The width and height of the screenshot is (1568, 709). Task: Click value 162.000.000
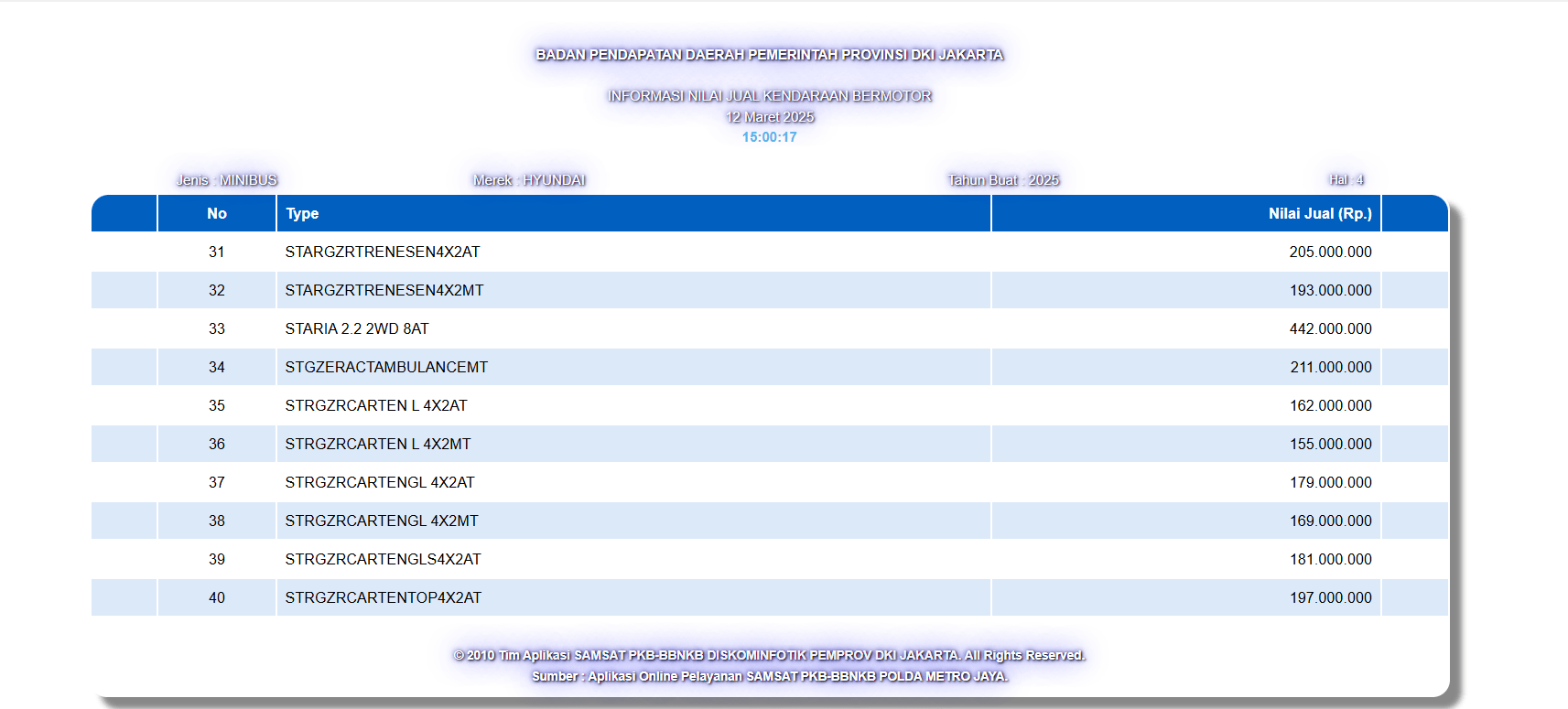[1330, 405]
